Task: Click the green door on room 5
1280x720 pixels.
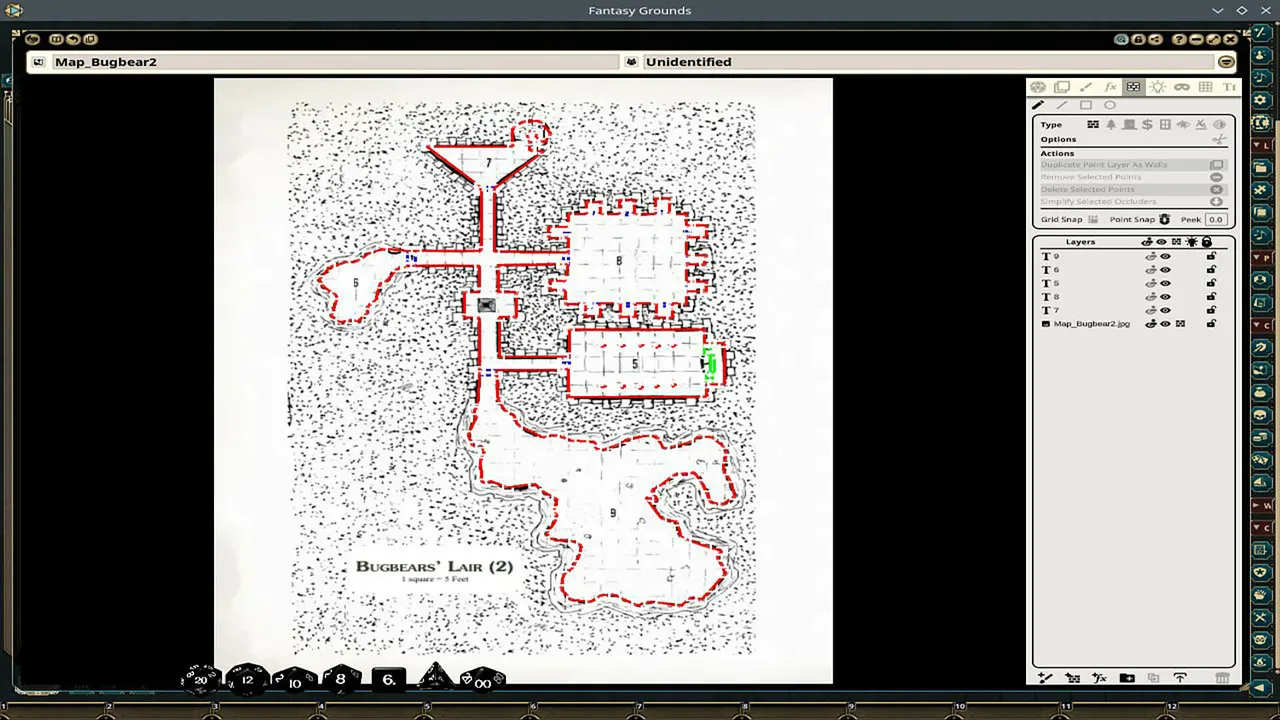Action: pos(710,364)
